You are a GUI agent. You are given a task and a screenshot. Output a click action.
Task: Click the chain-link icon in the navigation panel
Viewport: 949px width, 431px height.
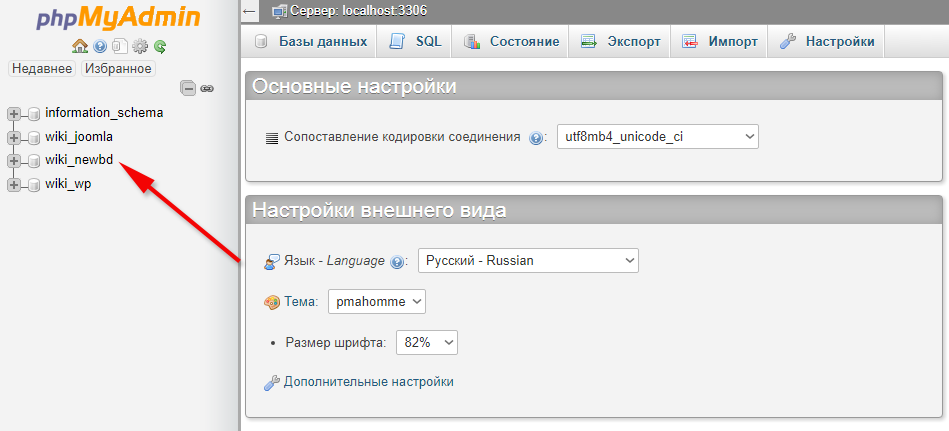coord(207,88)
